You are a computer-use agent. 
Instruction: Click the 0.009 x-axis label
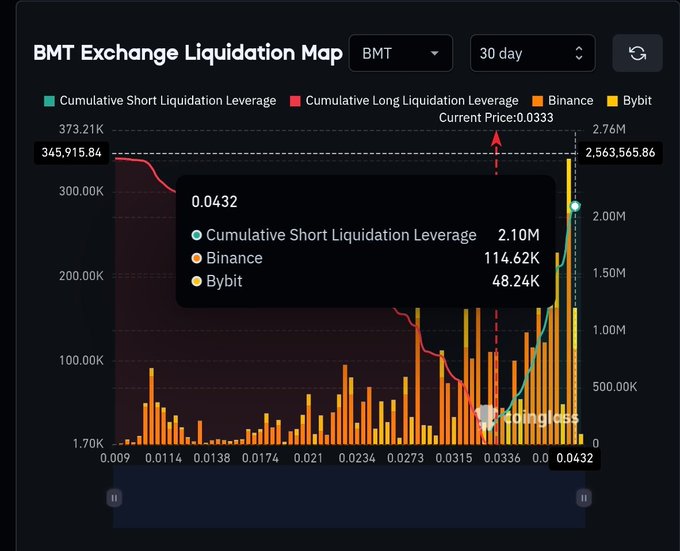coord(115,458)
